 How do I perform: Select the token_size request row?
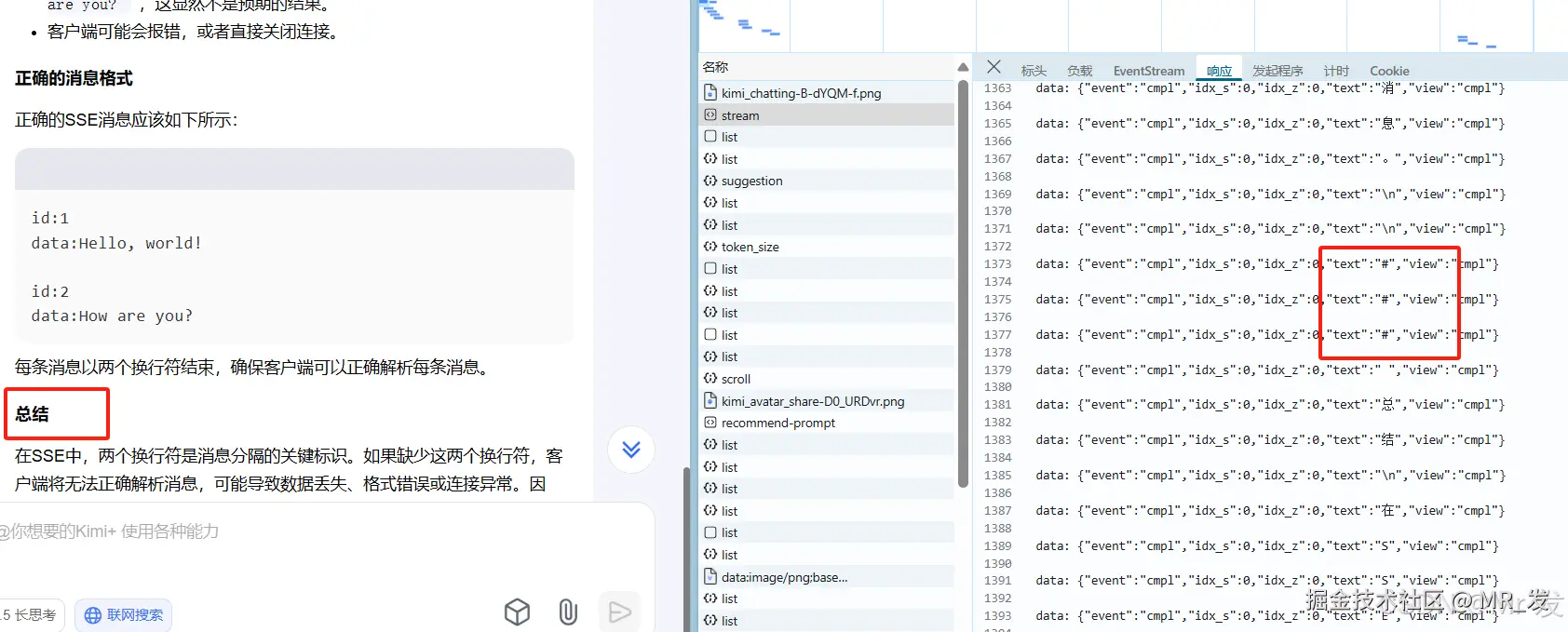pos(827,247)
